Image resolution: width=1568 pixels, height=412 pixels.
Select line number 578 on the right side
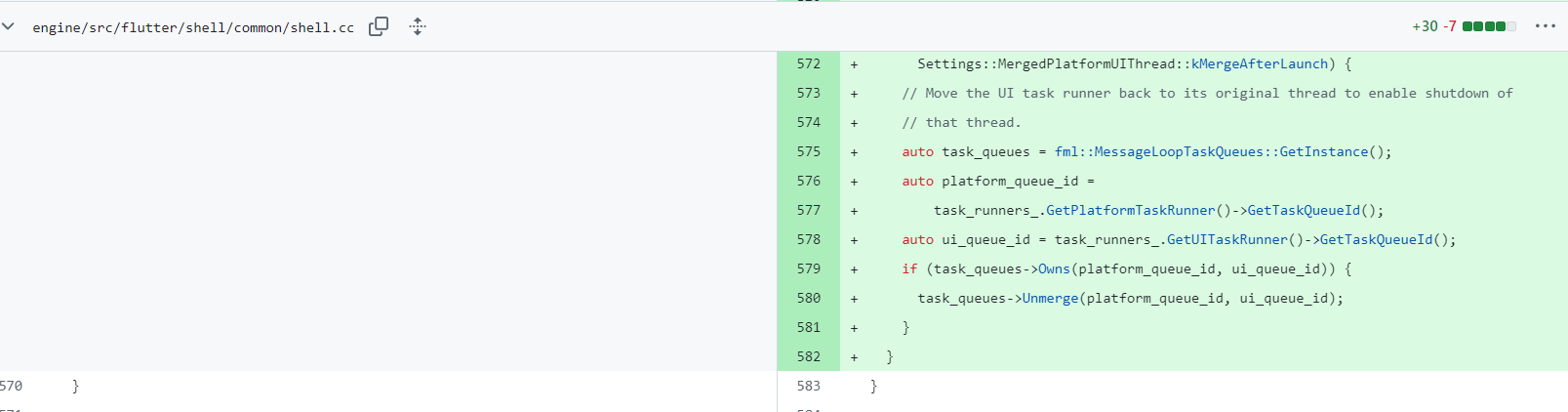click(x=809, y=239)
